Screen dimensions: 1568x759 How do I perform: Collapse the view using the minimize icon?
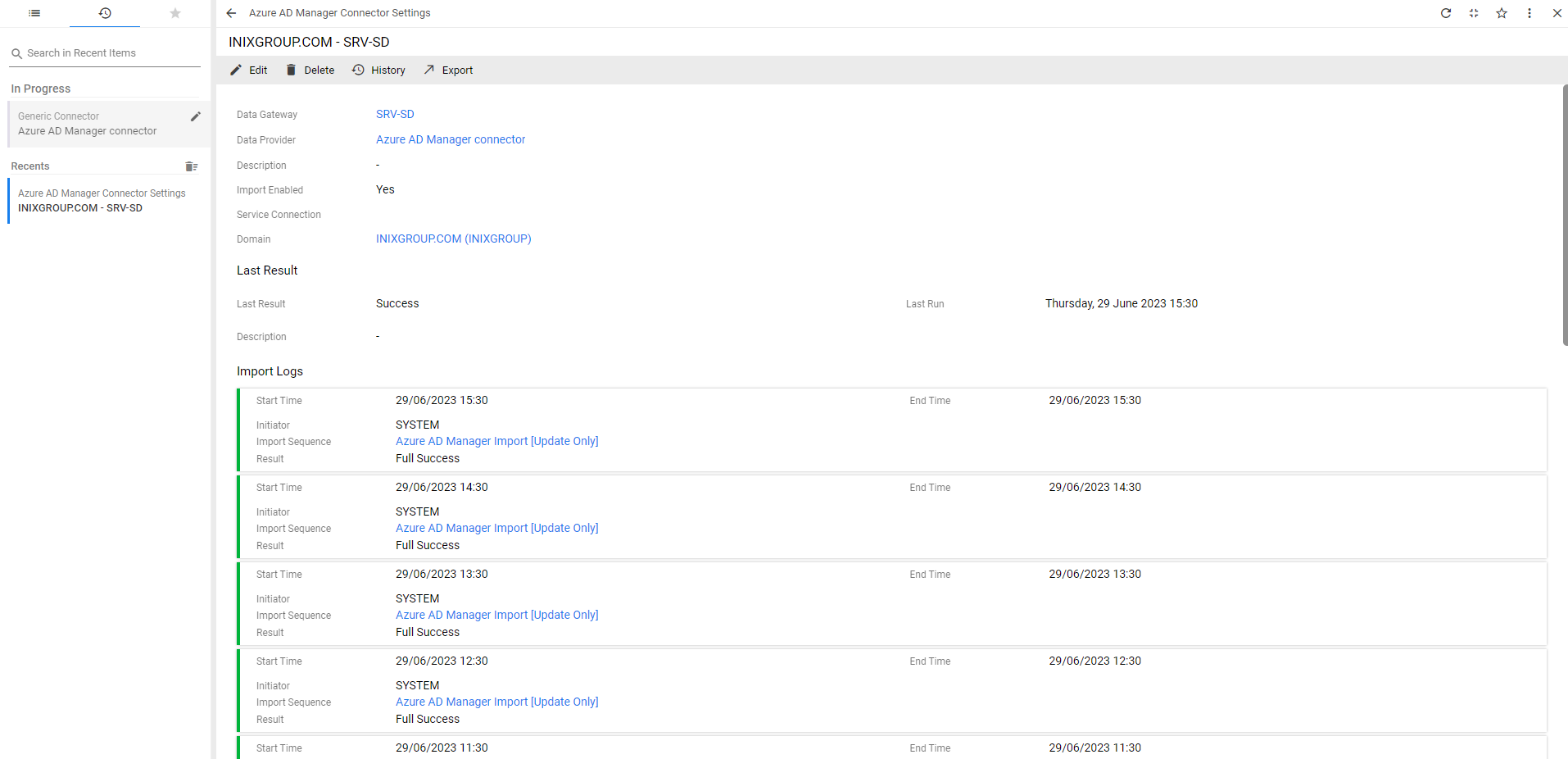pyautogui.click(x=1474, y=13)
